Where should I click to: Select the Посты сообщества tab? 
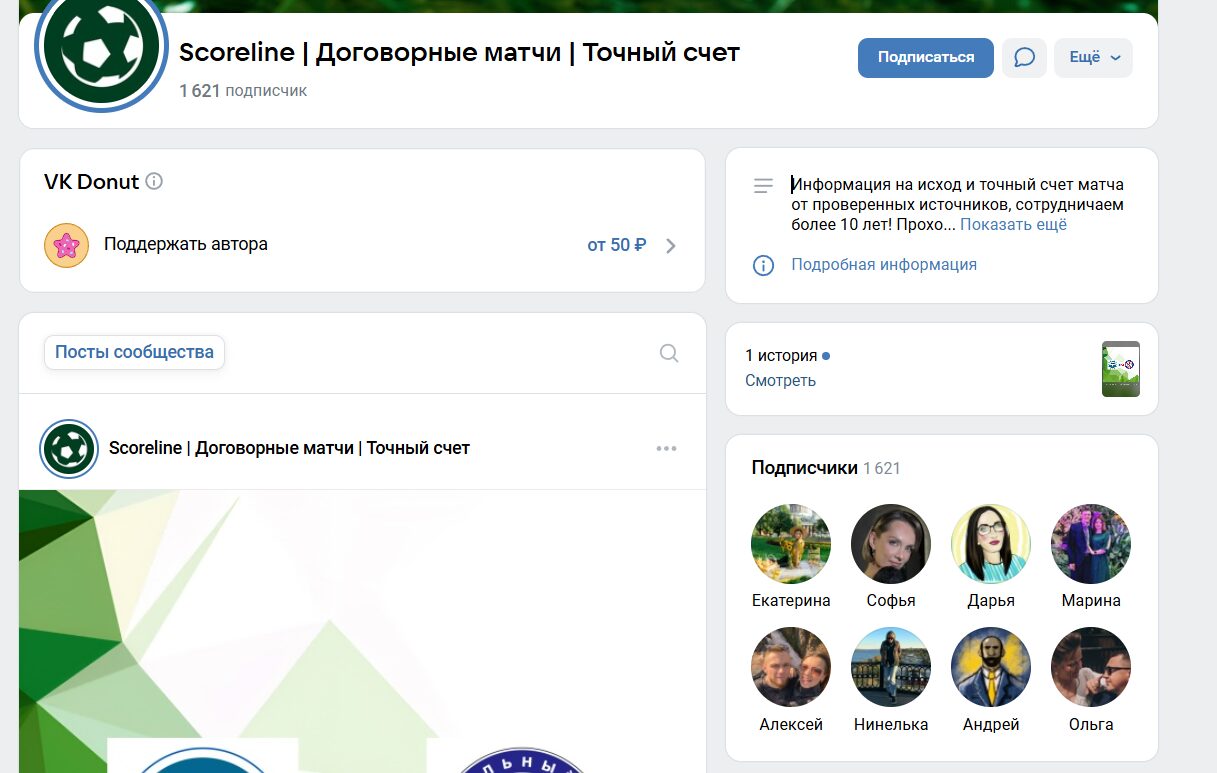tap(134, 352)
